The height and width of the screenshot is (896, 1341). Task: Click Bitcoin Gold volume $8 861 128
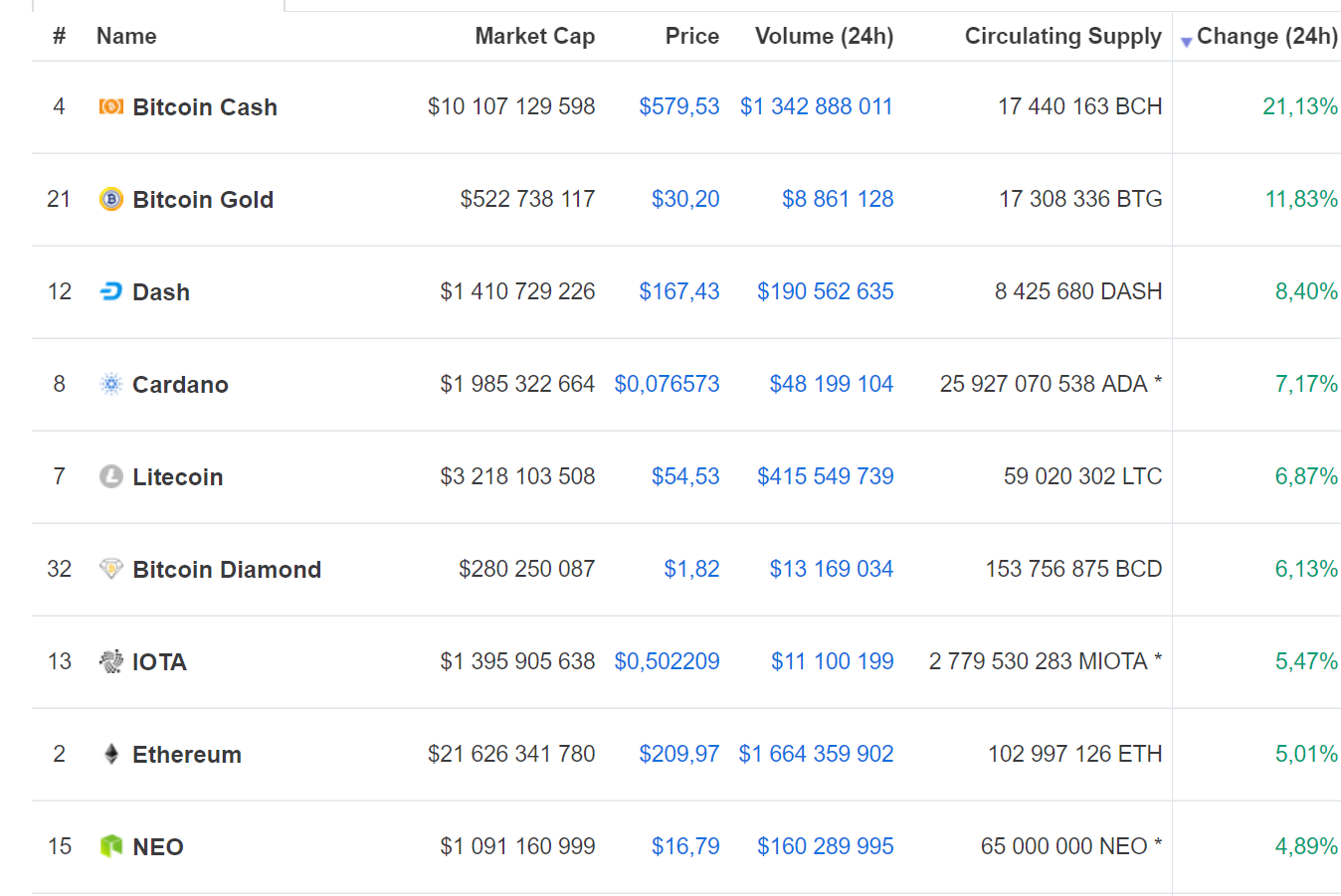(x=838, y=199)
